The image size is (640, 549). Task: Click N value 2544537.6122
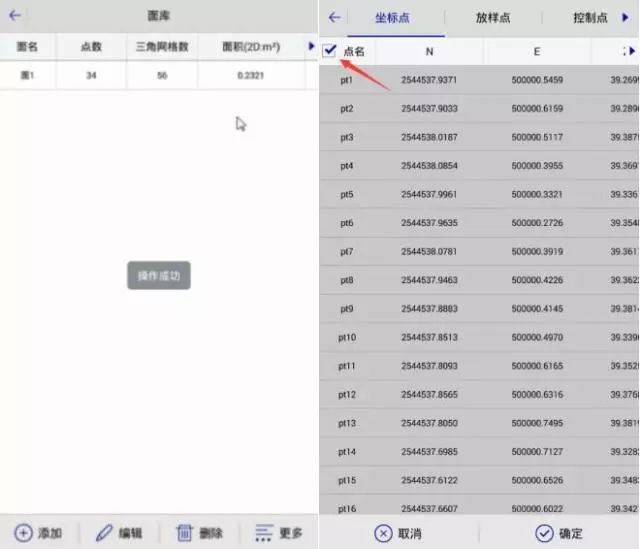tap(429, 480)
